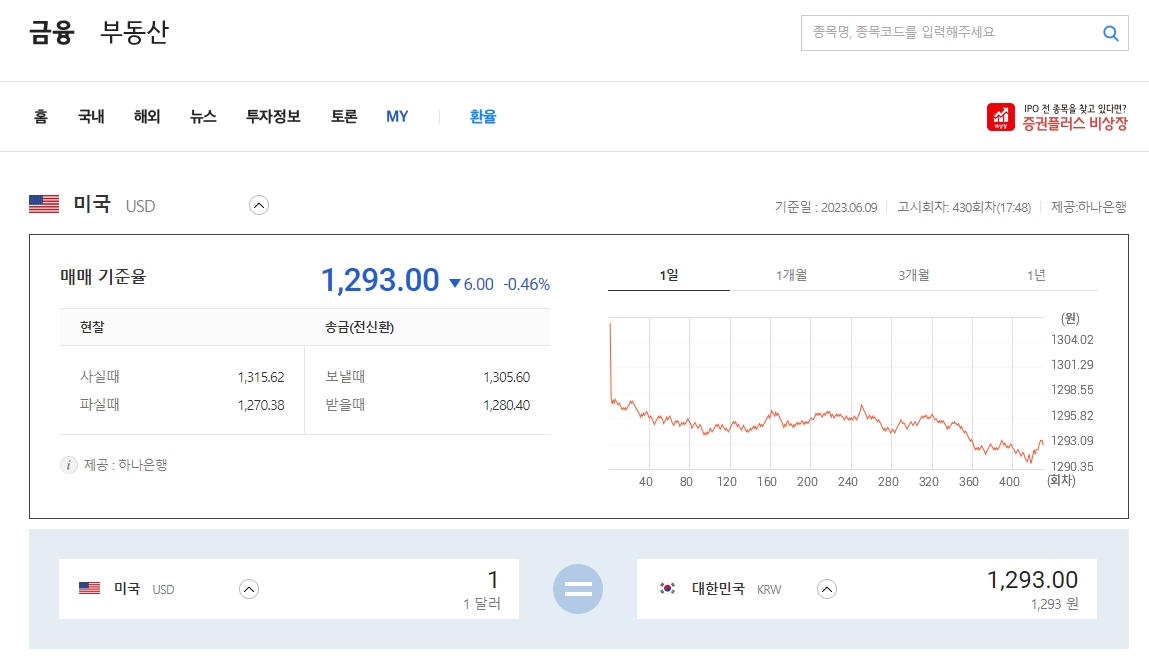Collapse the 미국 USD currency section header
This screenshot has width=1149, height=670.
pyautogui.click(x=258, y=204)
